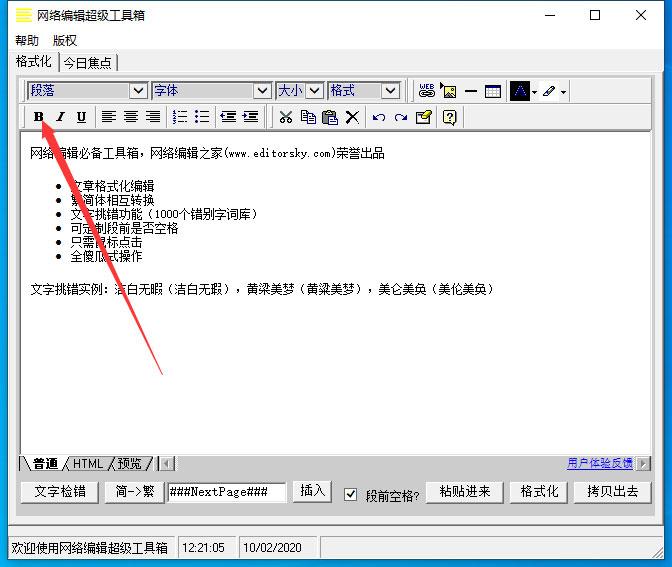Toggle bold formatting with B icon
Image resolution: width=672 pixels, height=567 pixels.
click(39, 117)
